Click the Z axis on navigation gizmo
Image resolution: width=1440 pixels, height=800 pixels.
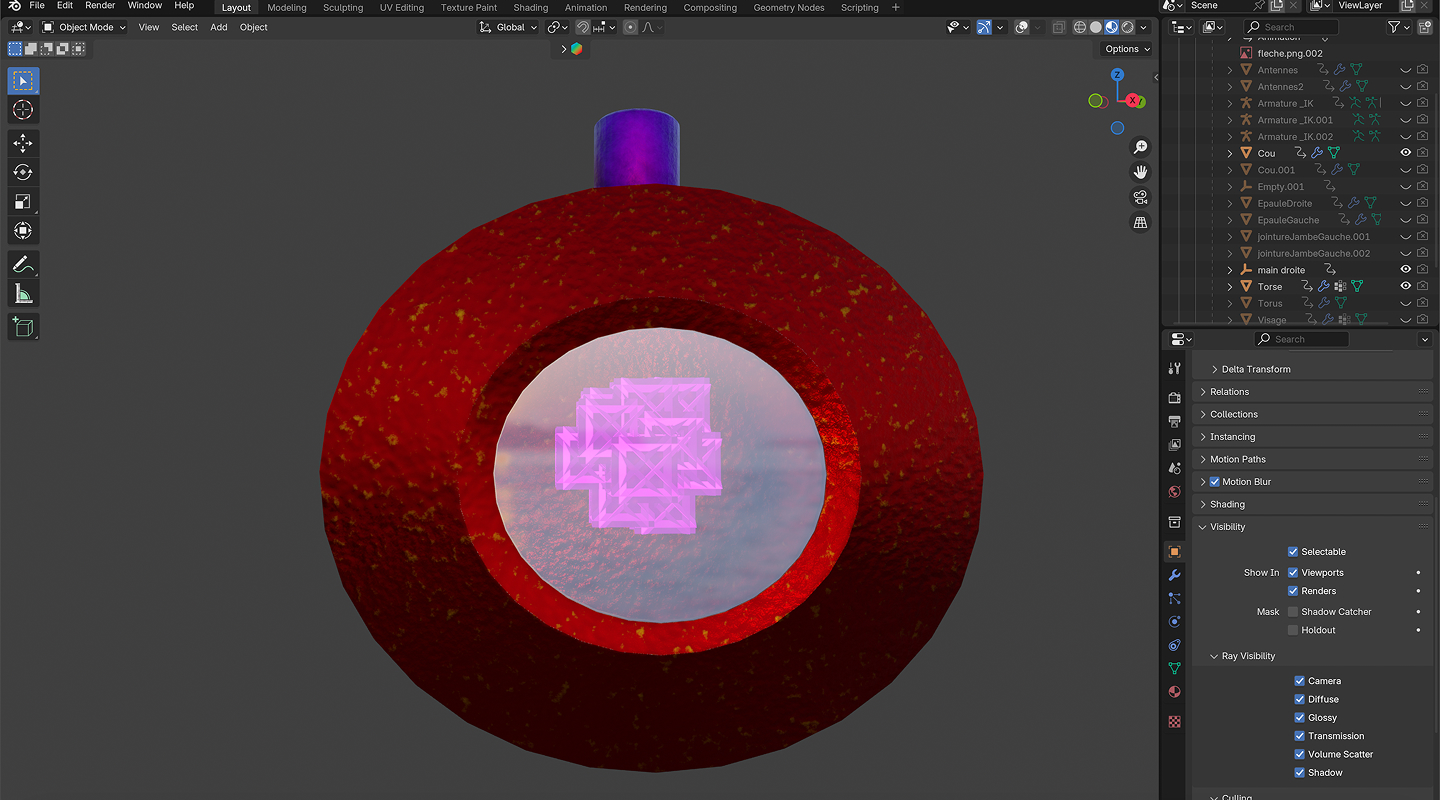tap(1117, 75)
